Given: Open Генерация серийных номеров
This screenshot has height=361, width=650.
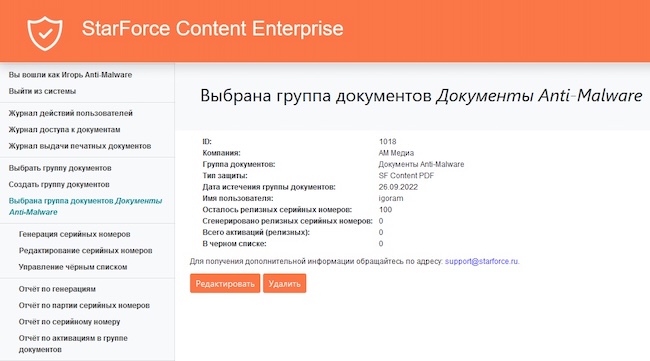Looking at the screenshot, I should (75, 234).
